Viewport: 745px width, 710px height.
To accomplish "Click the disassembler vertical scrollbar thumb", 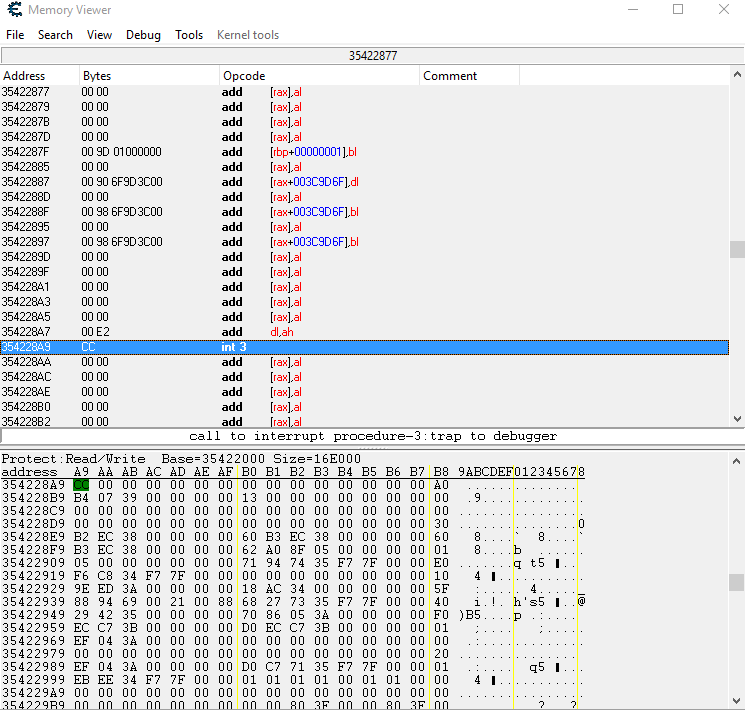I will 737,249.
